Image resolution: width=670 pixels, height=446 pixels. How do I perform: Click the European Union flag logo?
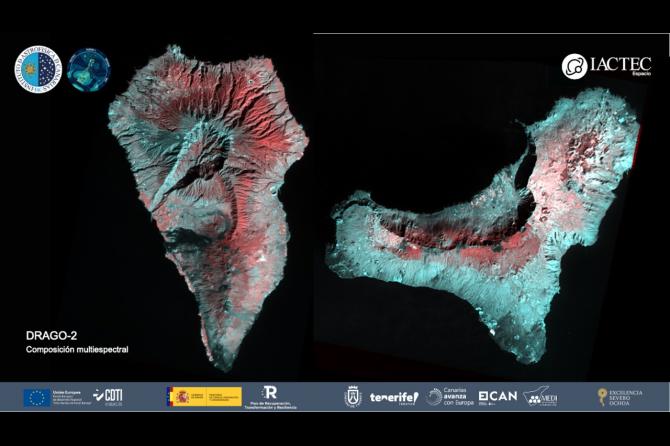click(37, 397)
